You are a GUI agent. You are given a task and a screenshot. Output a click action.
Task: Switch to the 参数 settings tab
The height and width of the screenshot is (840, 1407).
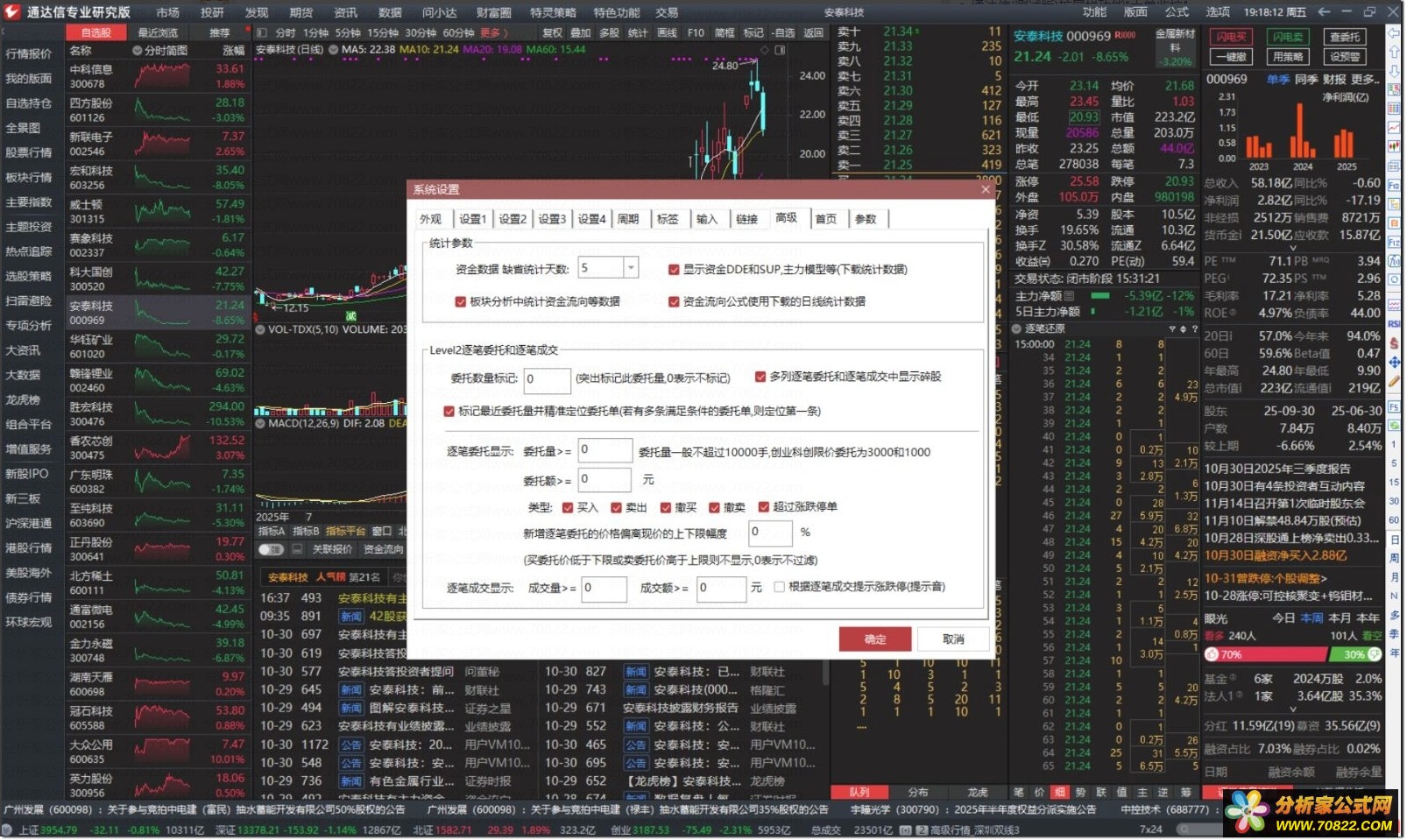866,219
